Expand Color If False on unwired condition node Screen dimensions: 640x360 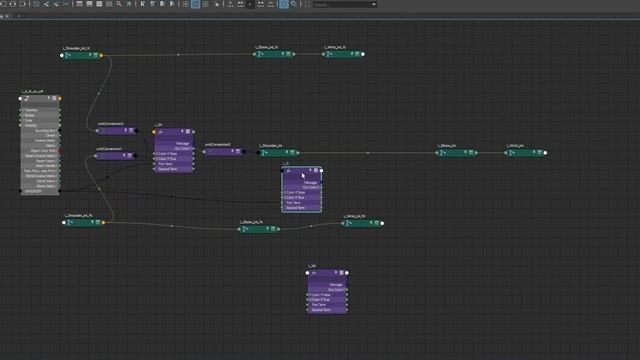310,295
